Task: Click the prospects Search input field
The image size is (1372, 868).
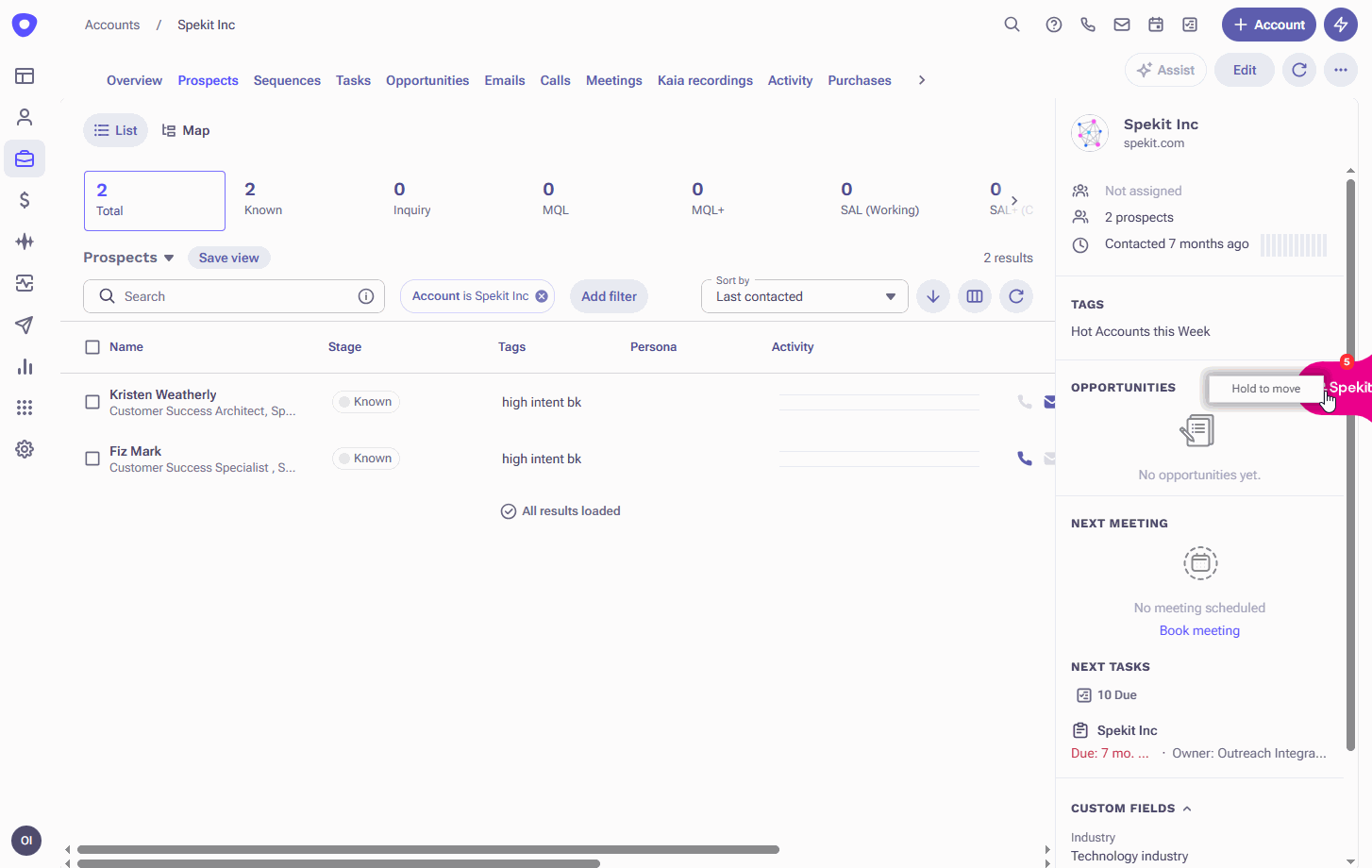Action: (234, 296)
